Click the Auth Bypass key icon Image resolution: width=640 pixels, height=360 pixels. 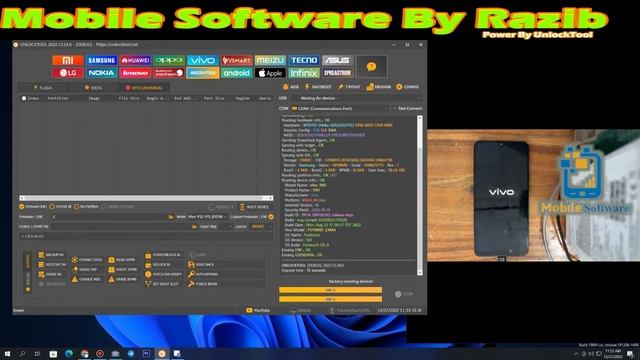pyautogui.click(x=191, y=274)
